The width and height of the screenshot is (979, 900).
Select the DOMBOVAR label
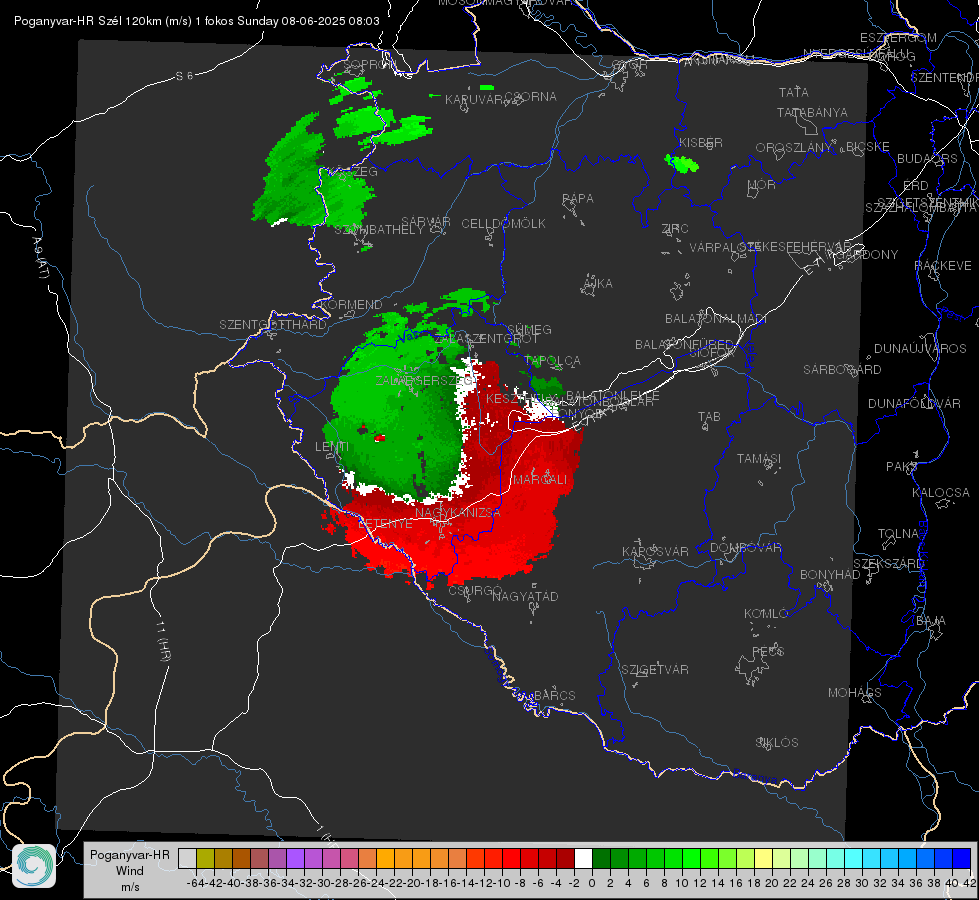point(745,548)
